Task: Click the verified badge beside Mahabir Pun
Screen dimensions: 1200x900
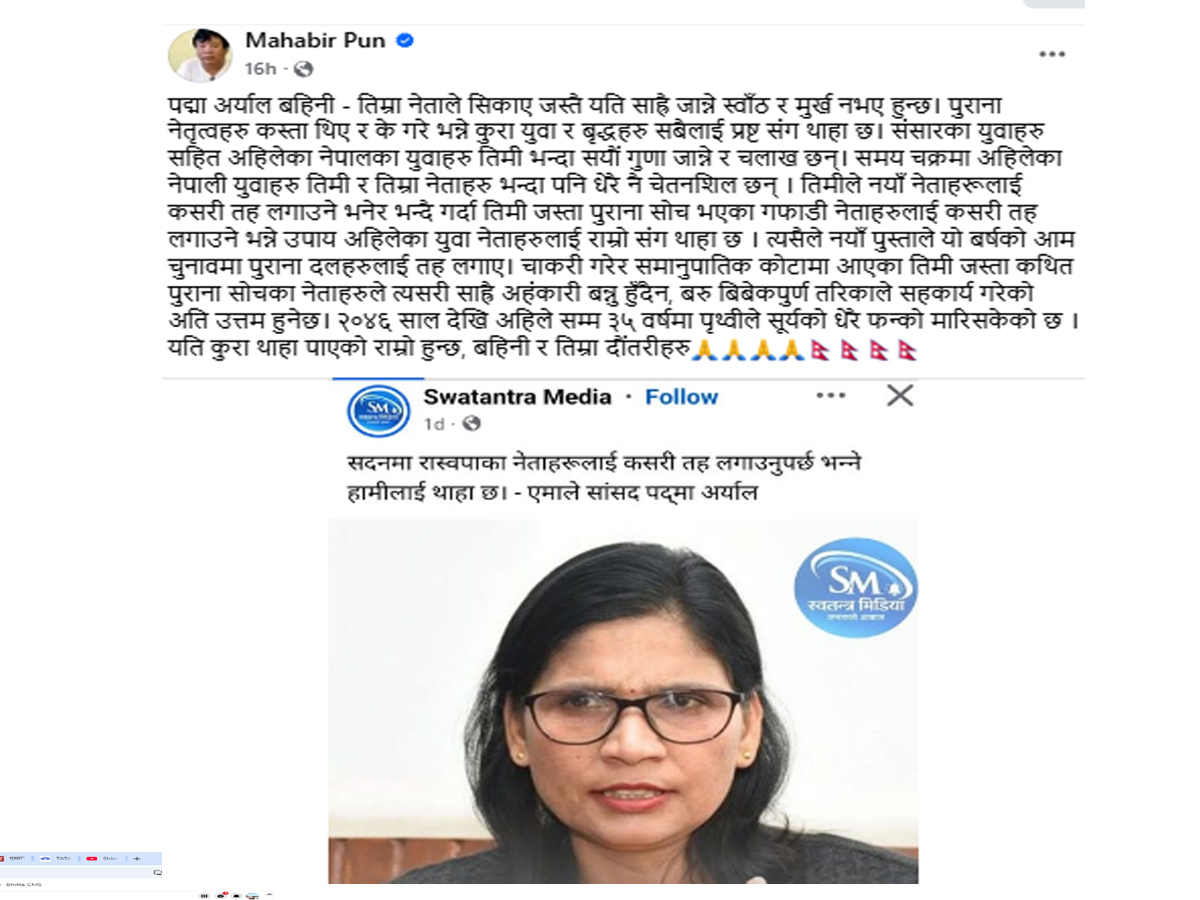Action: tap(405, 41)
